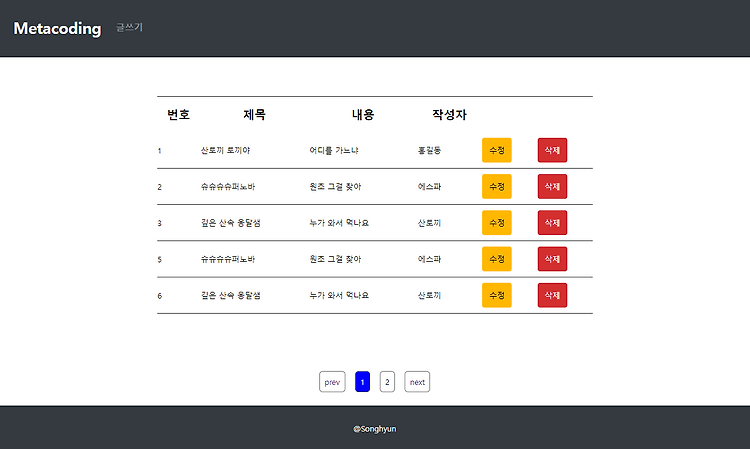Click the number 1 cell in table
The image size is (750, 449).
(159, 151)
